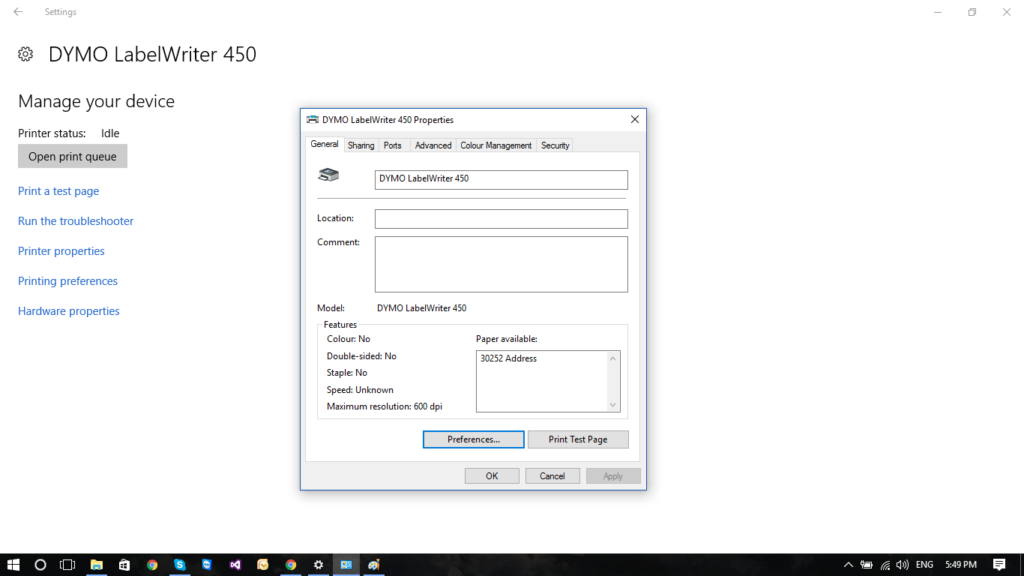Switch to Skype in the taskbar
This screenshot has height=576, width=1024.
(180, 565)
